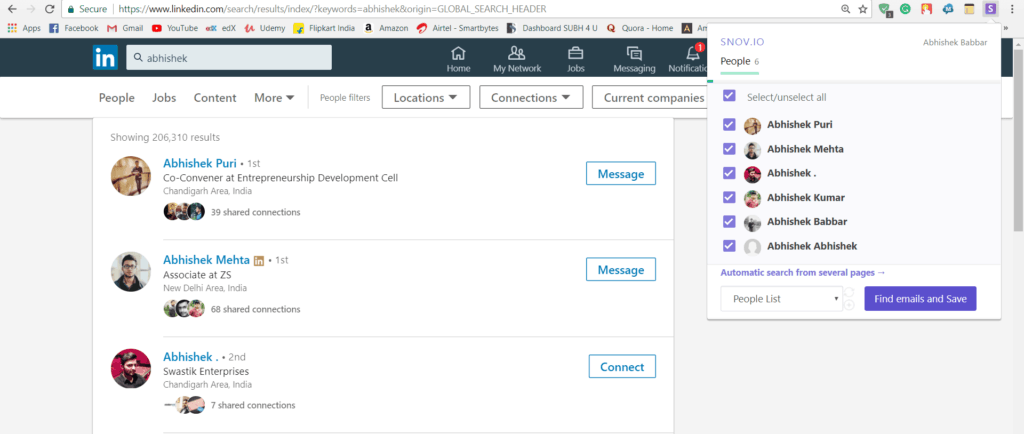Bookmark this page with the star

coord(863,9)
